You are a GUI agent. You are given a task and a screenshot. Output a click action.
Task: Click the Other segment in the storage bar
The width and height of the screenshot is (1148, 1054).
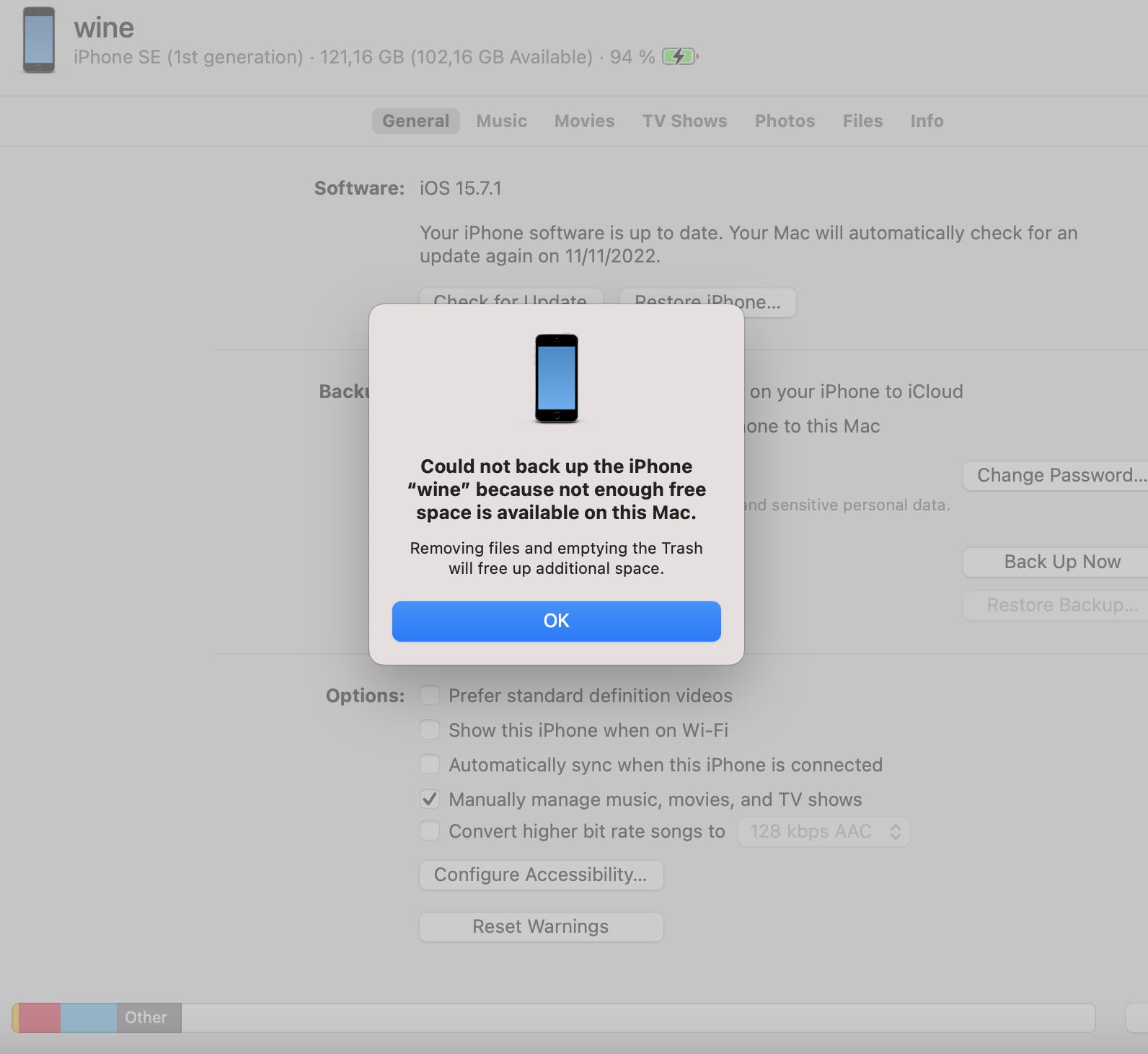point(149,1018)
